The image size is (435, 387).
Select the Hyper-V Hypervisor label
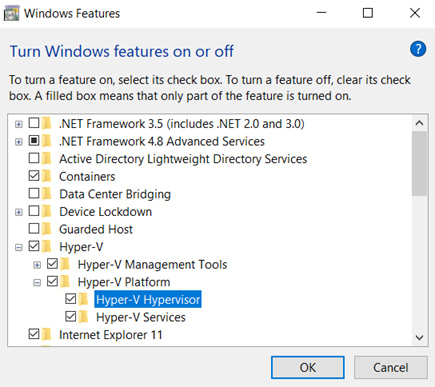point(148,299)
